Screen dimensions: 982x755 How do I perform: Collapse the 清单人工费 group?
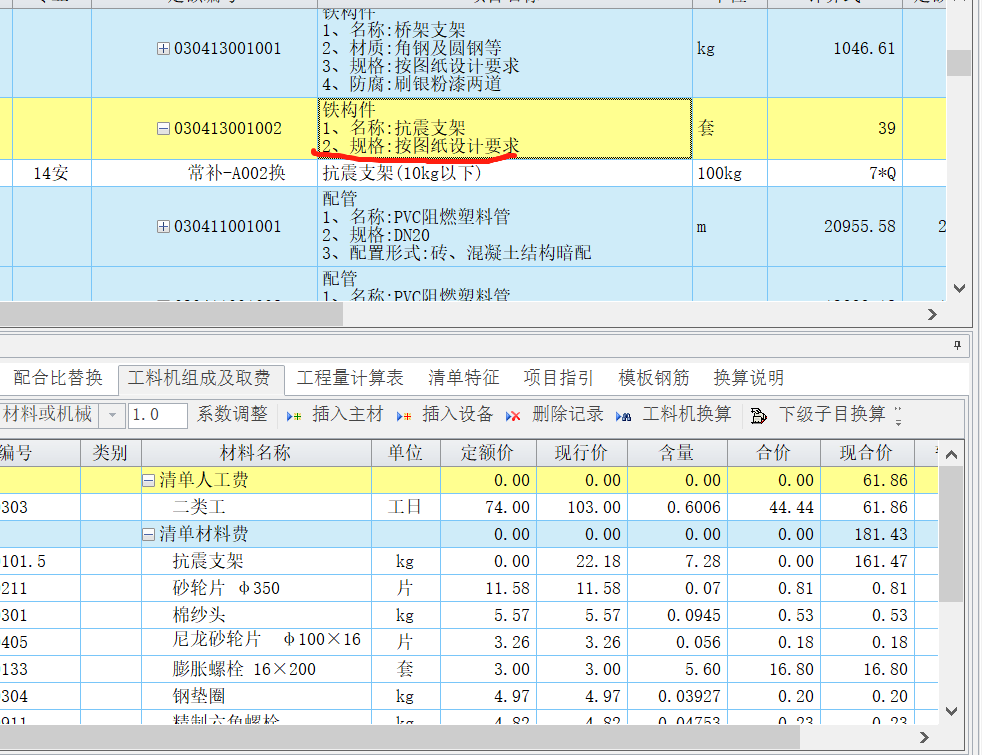[148, 480]
